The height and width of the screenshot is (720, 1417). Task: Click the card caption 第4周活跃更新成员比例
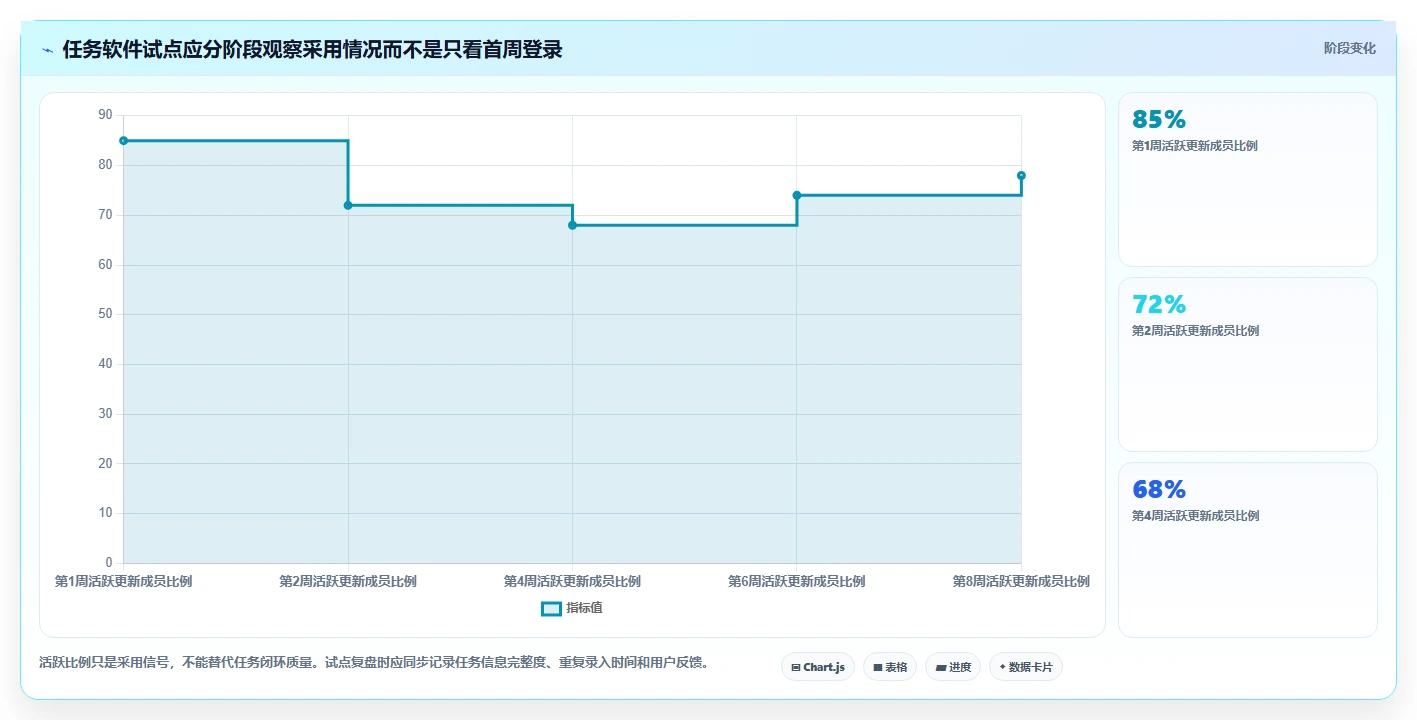tap(1195, 516)
